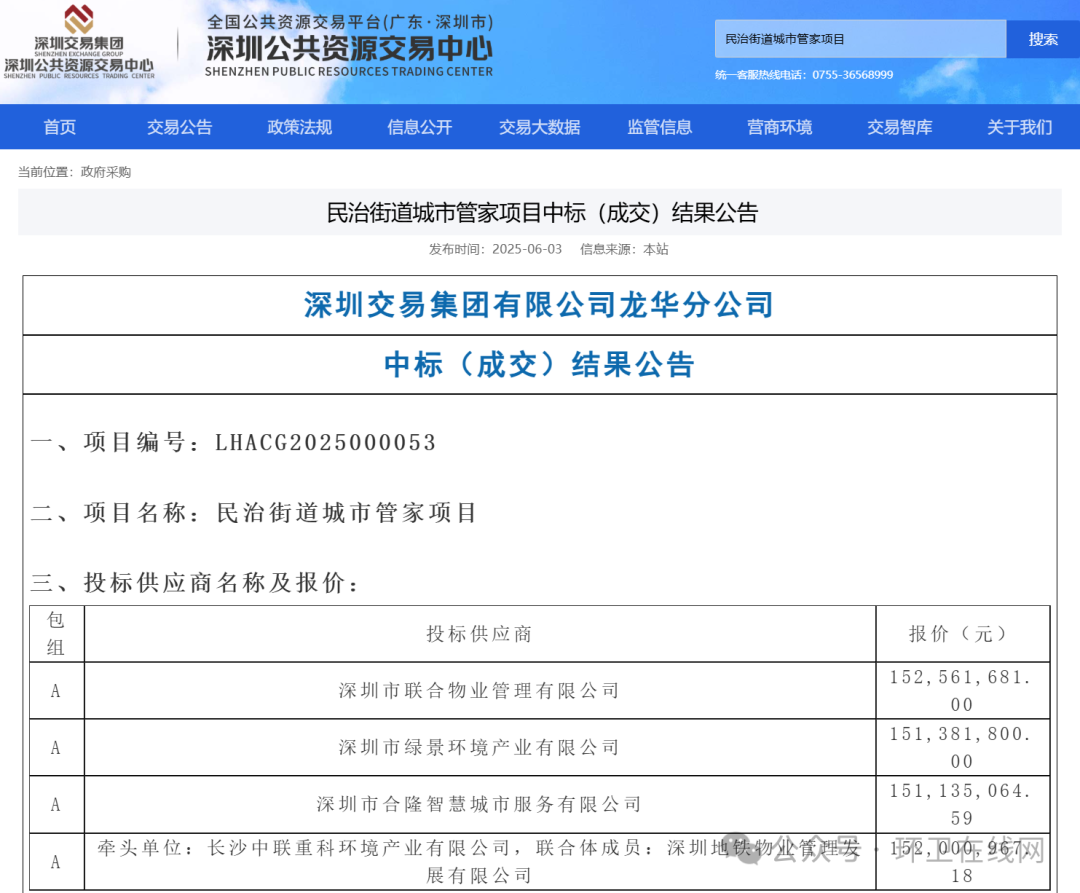Click the price 151,381,800.00
The image size is (1080, 893).
tap(962, 748)
